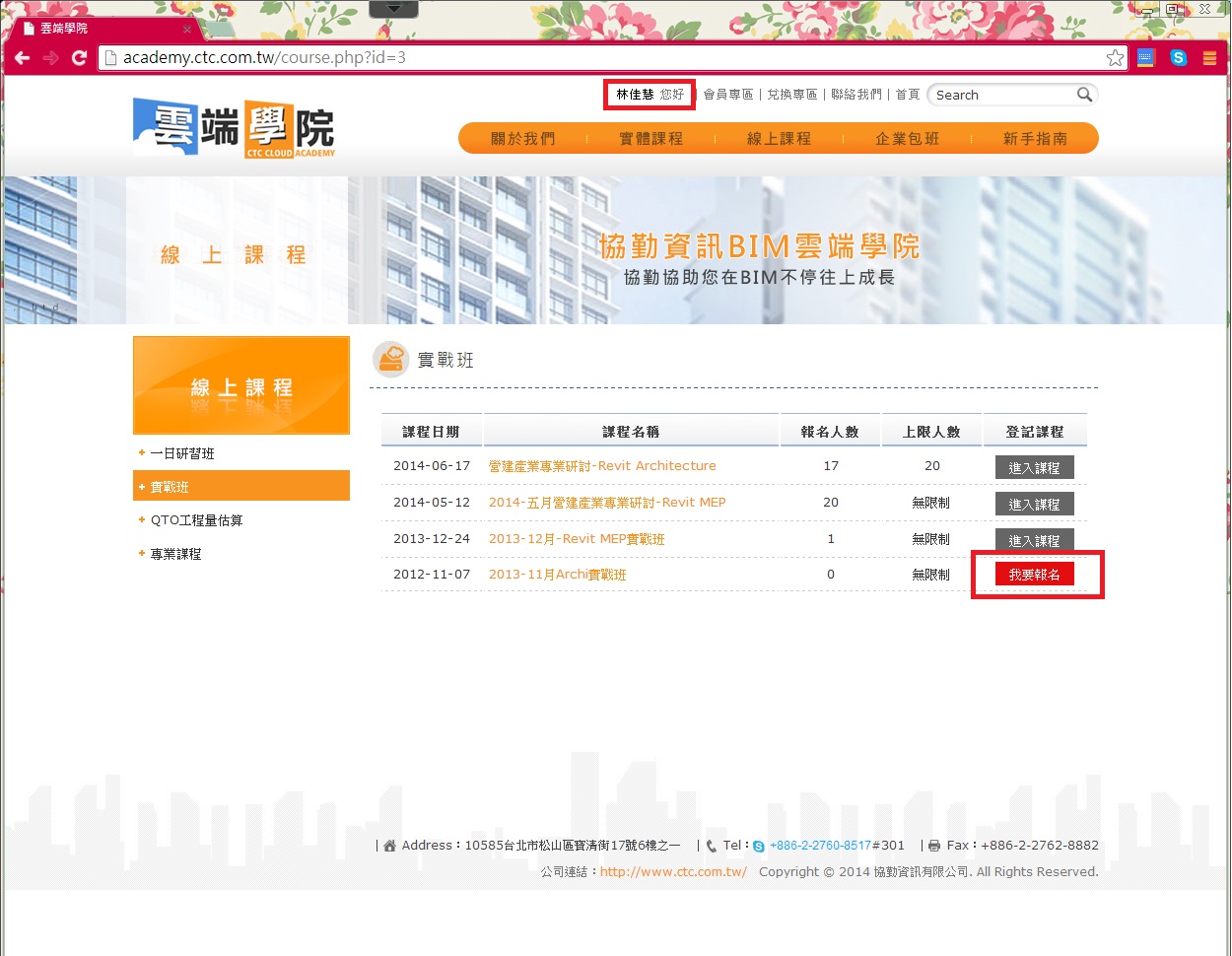Click the browser forward arrow
This screenshot has height=956, width=1232.
pyautogui.click(x=50, y=58)
